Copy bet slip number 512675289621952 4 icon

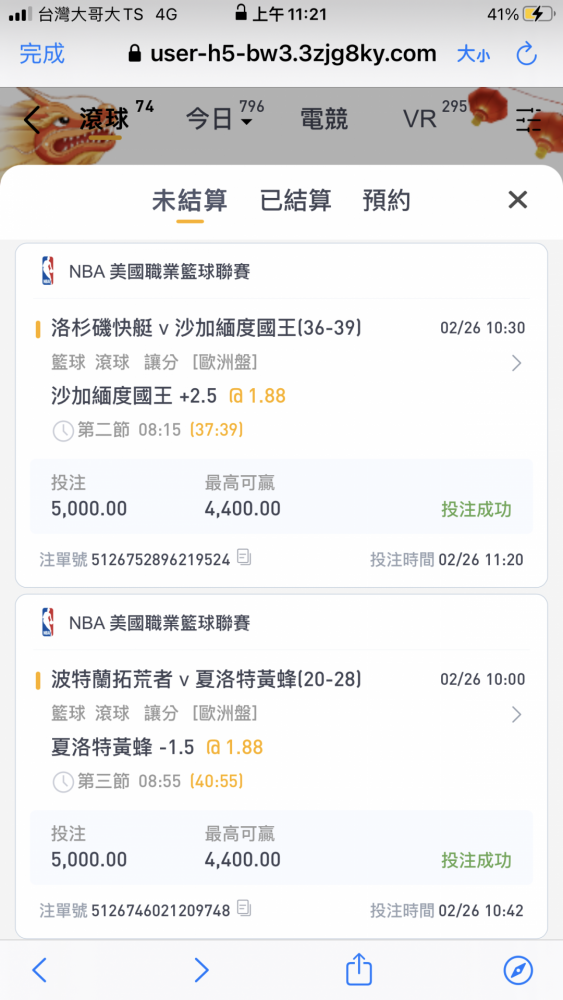tap(244, 557)
